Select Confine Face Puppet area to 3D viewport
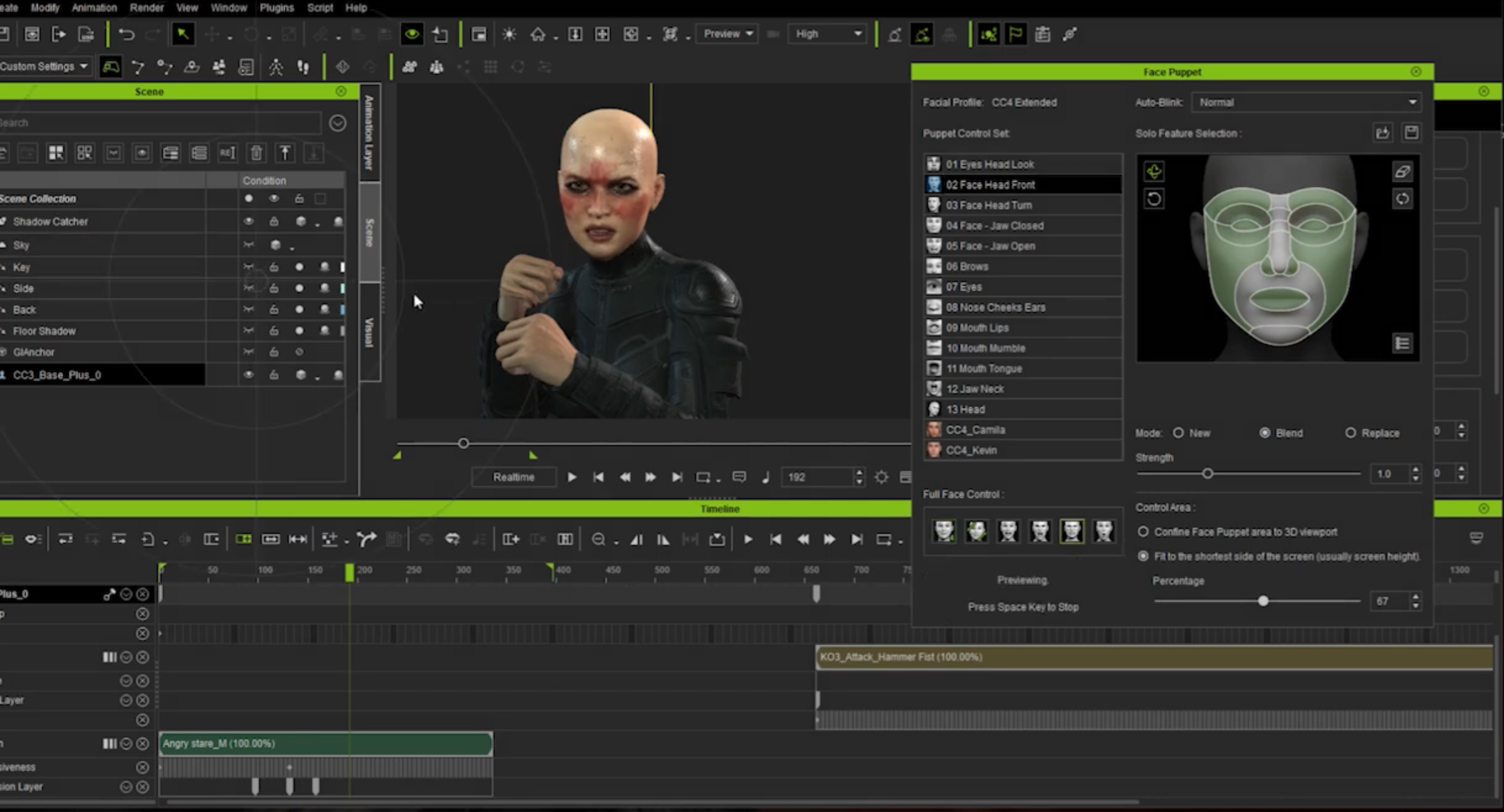The width and height of the screenshot is (1504, 812). pos(1143,531)
